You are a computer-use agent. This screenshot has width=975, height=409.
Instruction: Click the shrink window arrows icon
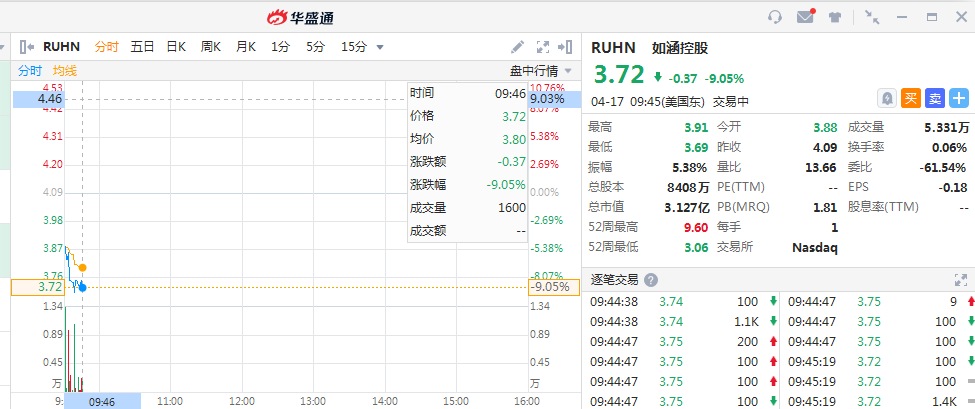tap(872, 17)
